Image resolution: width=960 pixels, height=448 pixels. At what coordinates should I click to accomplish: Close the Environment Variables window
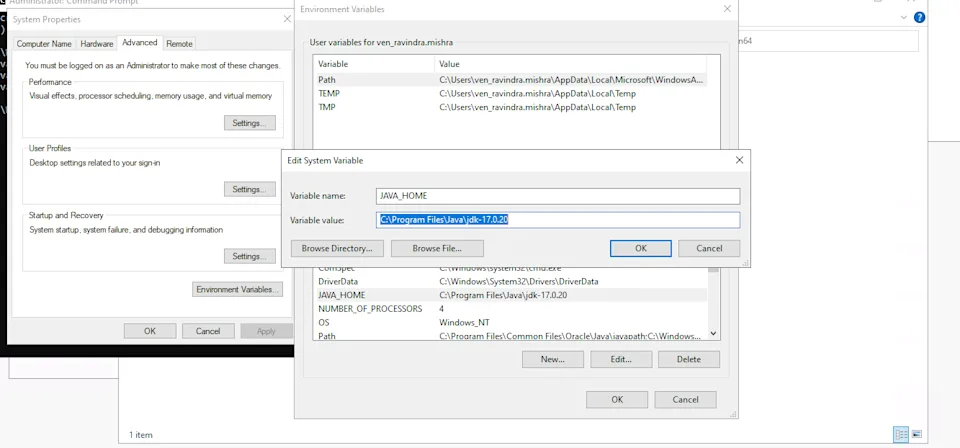[x=727, y=9]
